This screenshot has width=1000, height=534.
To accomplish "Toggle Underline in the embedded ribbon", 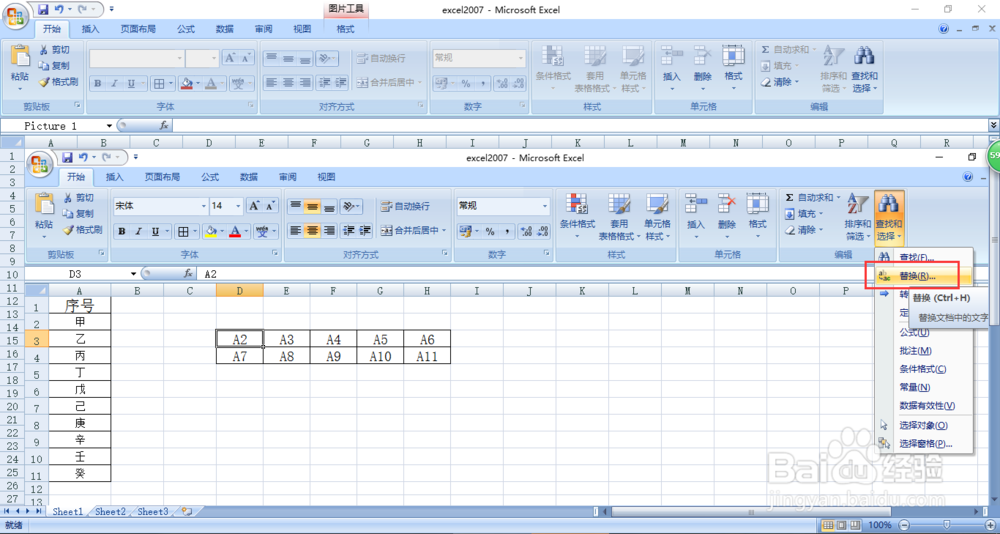I will pyautogui.click(x=155, y=232).
